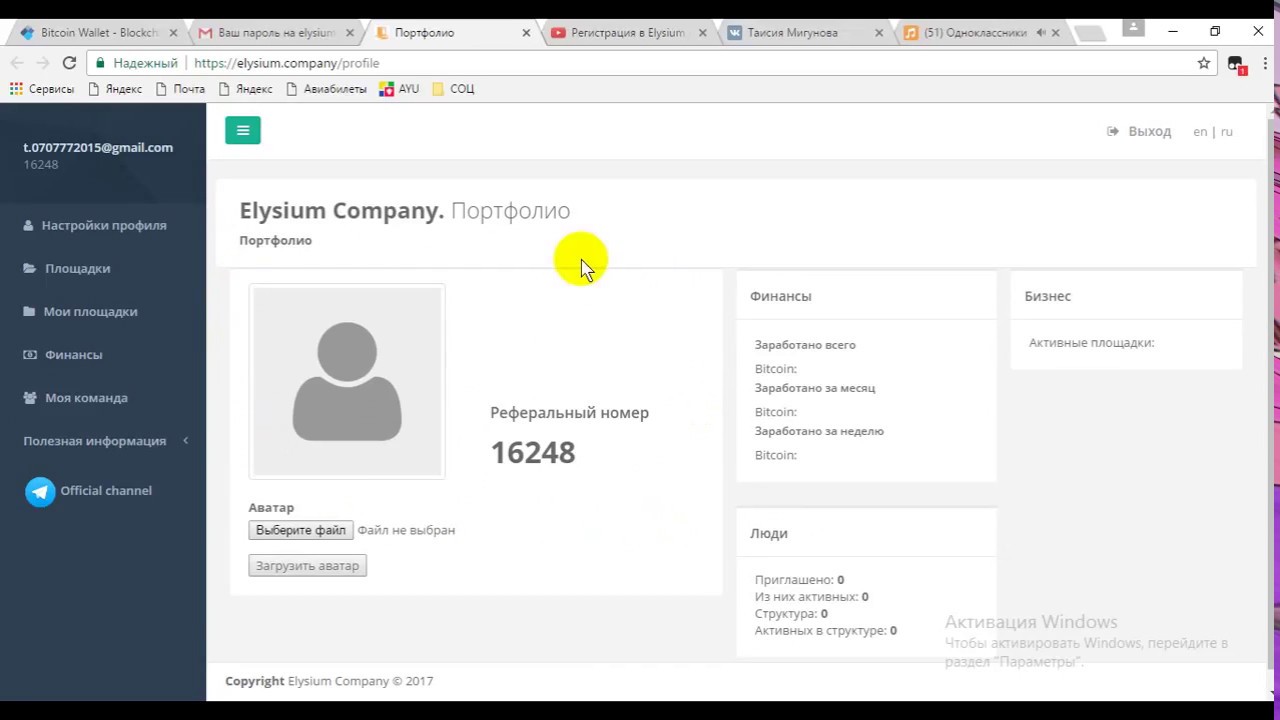Click Настройки профиля user icon
Image resolution: width=1280 pixels, height=720 pixels.
pos(29,225)
